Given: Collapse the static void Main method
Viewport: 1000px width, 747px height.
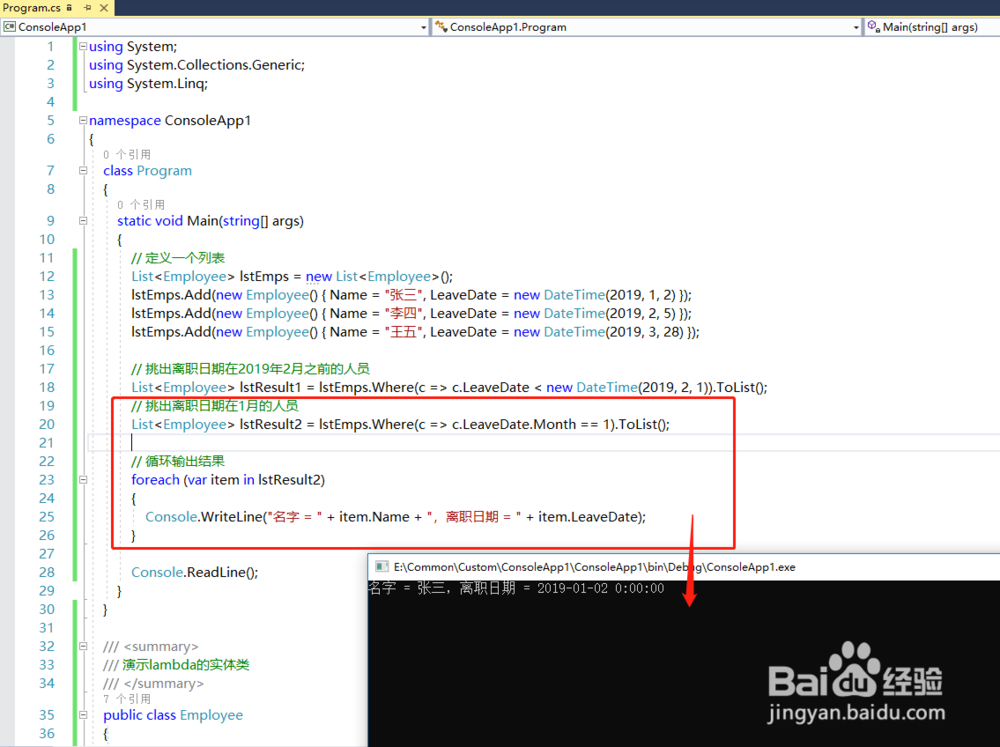Looking at the screenshot, I should [83, 221].
